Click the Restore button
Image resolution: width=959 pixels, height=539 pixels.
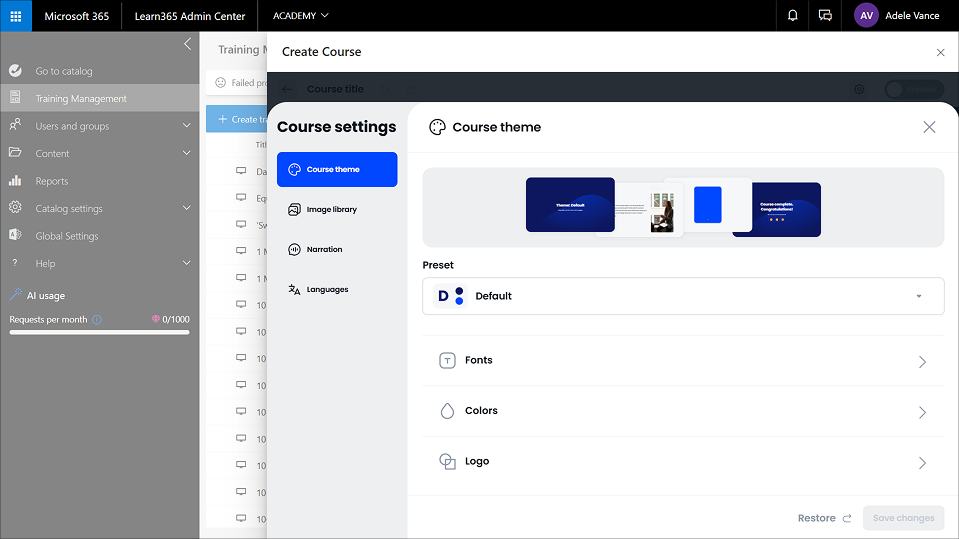point(824,518)
